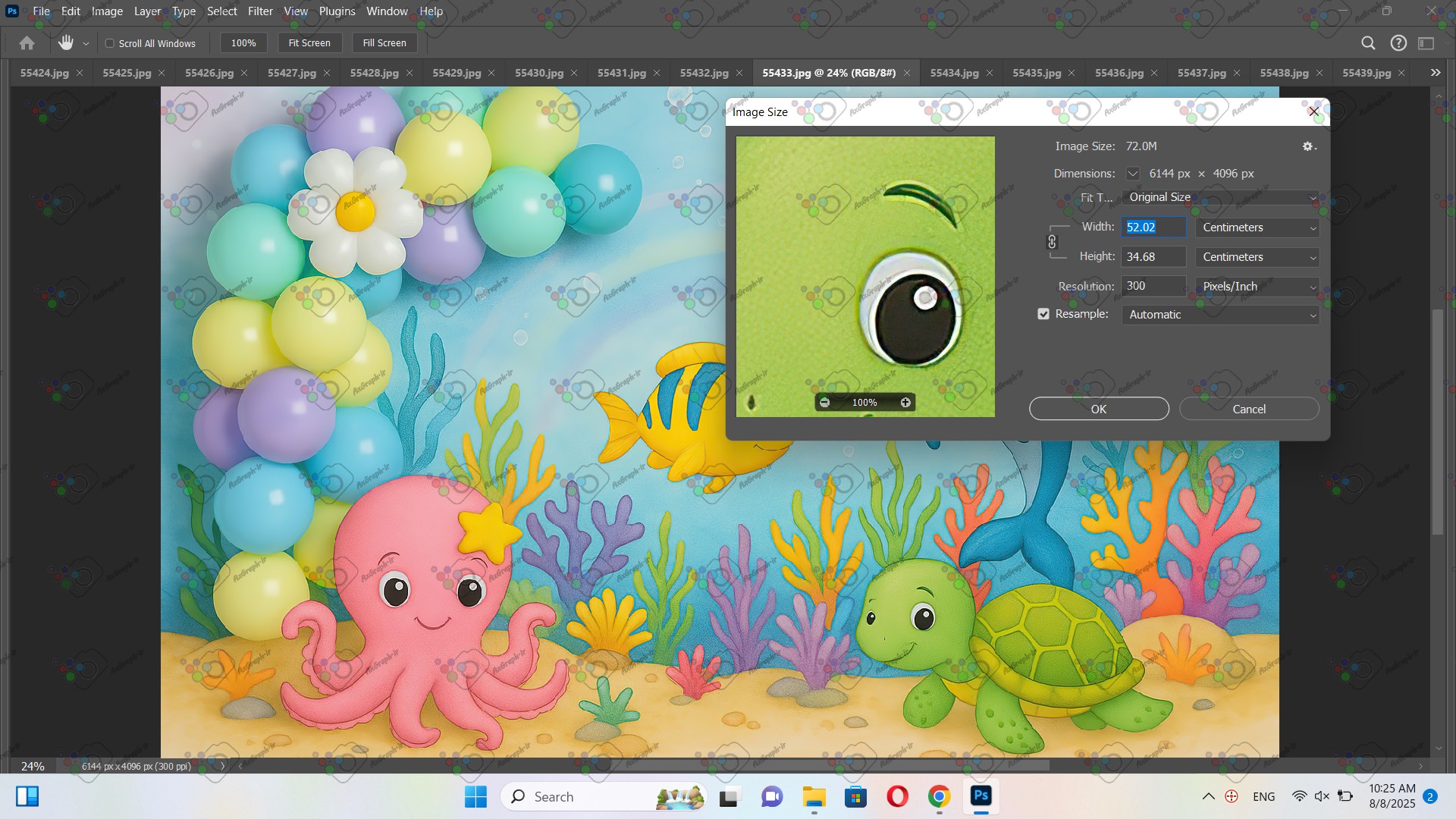Show more document tabs with double chevron

point(1435,73)
